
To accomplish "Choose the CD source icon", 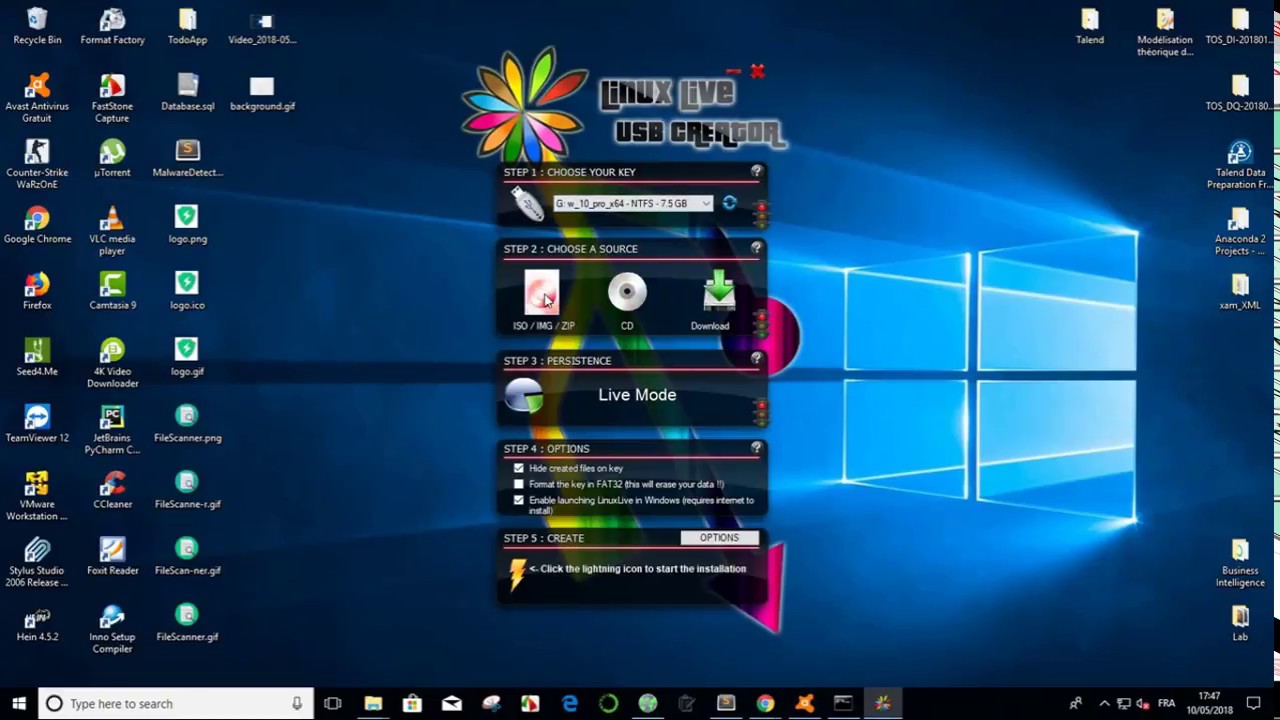I will [x=627, y=291].
